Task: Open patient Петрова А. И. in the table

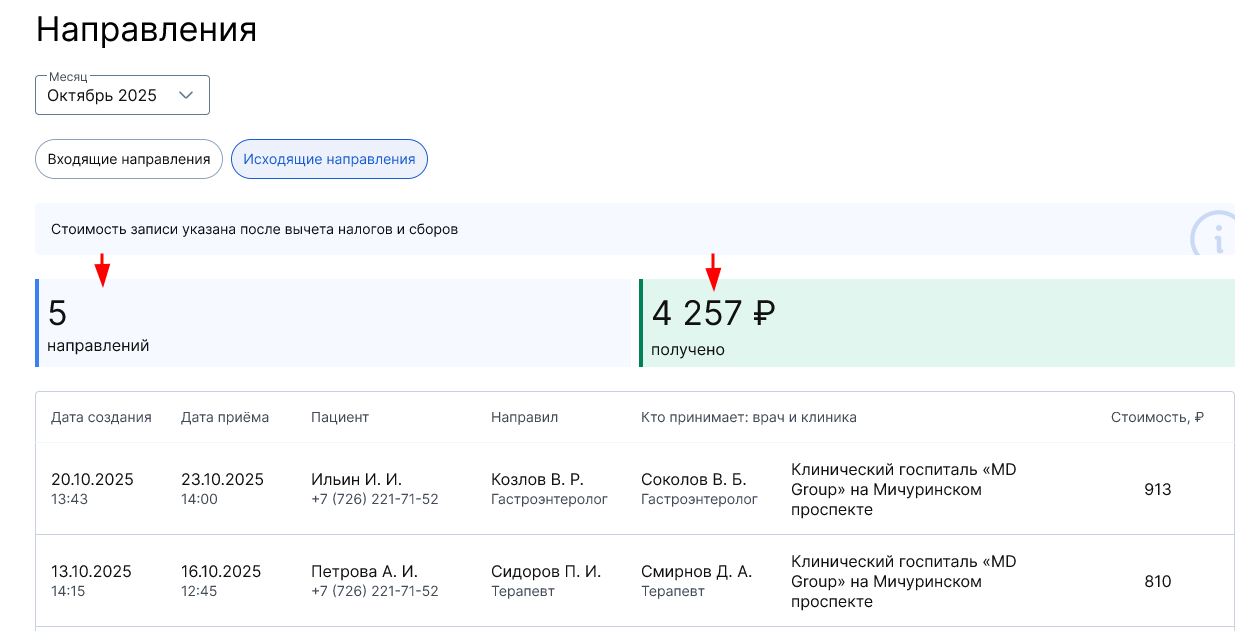Action: click(x=364, y=572)
